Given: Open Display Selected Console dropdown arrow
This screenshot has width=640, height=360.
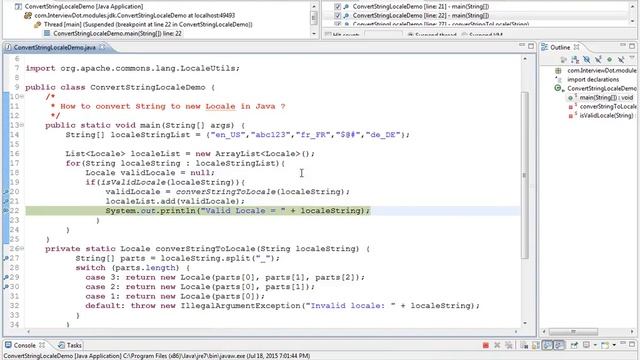Looking at the screenshot, I should [x=595, y=345].
